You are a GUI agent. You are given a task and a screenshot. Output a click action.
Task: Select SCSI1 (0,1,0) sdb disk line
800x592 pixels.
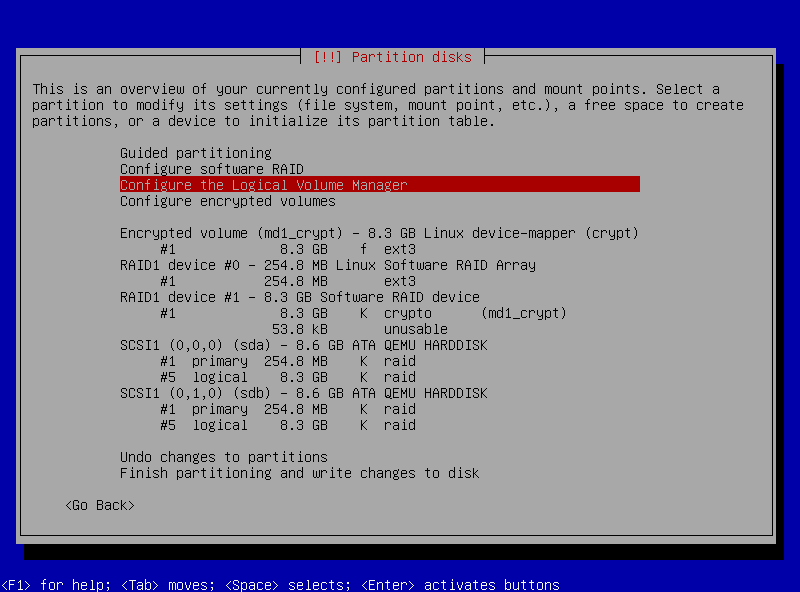[304, 393]
